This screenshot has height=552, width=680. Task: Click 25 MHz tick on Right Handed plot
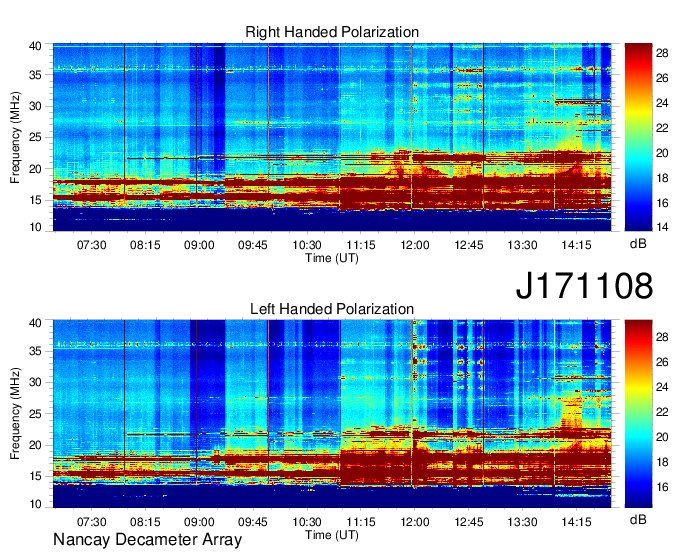click(x=36, y=137)
